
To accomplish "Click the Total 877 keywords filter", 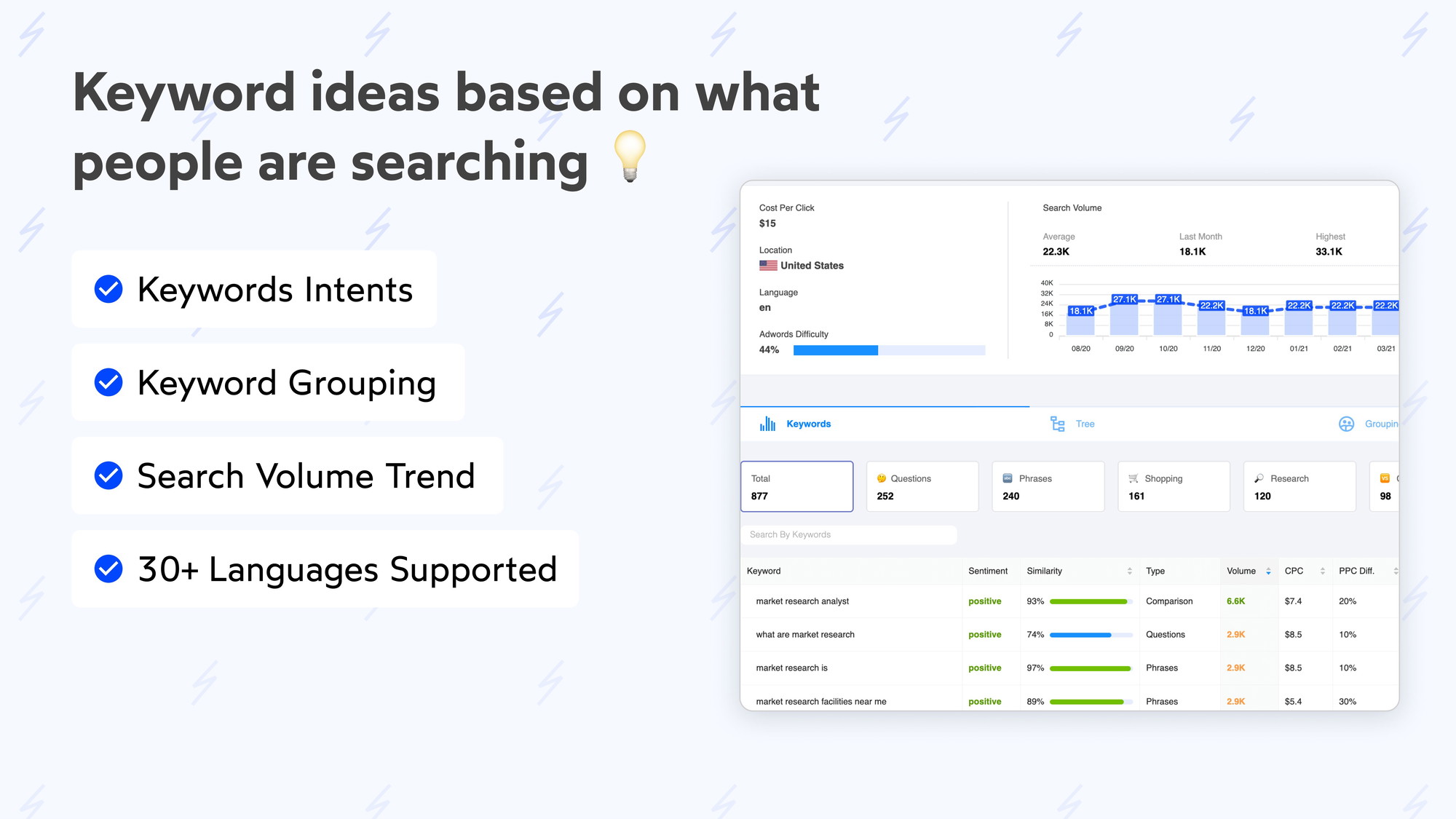I will [795, 486].
